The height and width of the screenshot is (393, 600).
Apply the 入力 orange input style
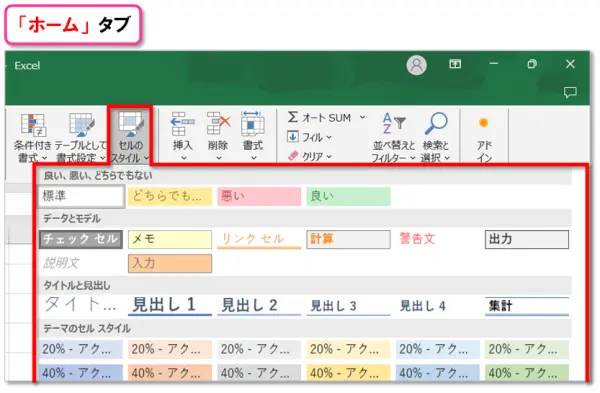(170, 263)
